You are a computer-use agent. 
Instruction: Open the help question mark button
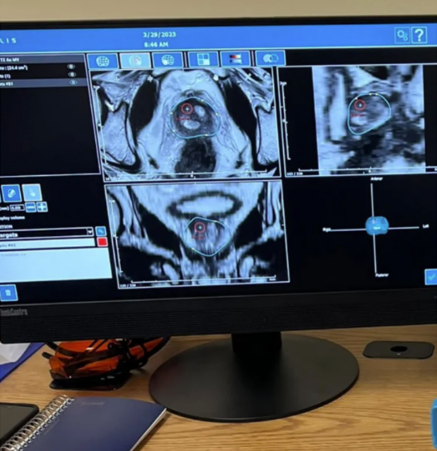pos(419,35)
